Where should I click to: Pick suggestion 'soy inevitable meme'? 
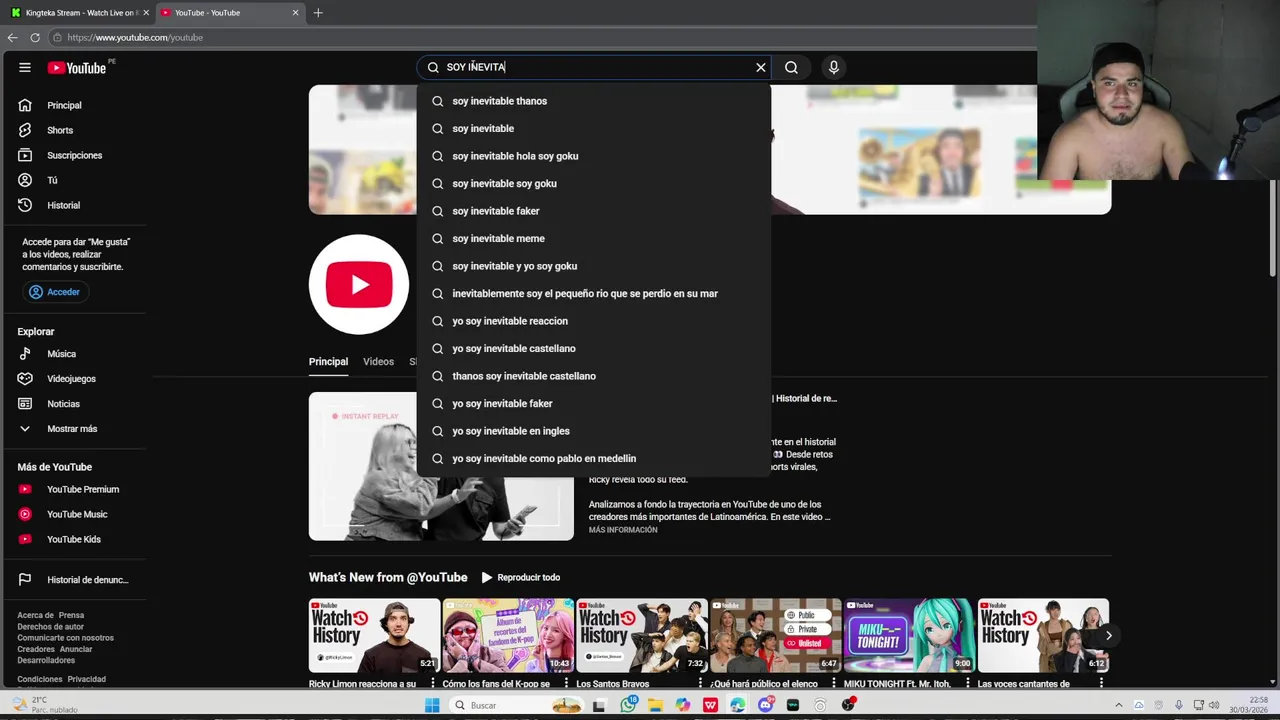tap(594, 238)
